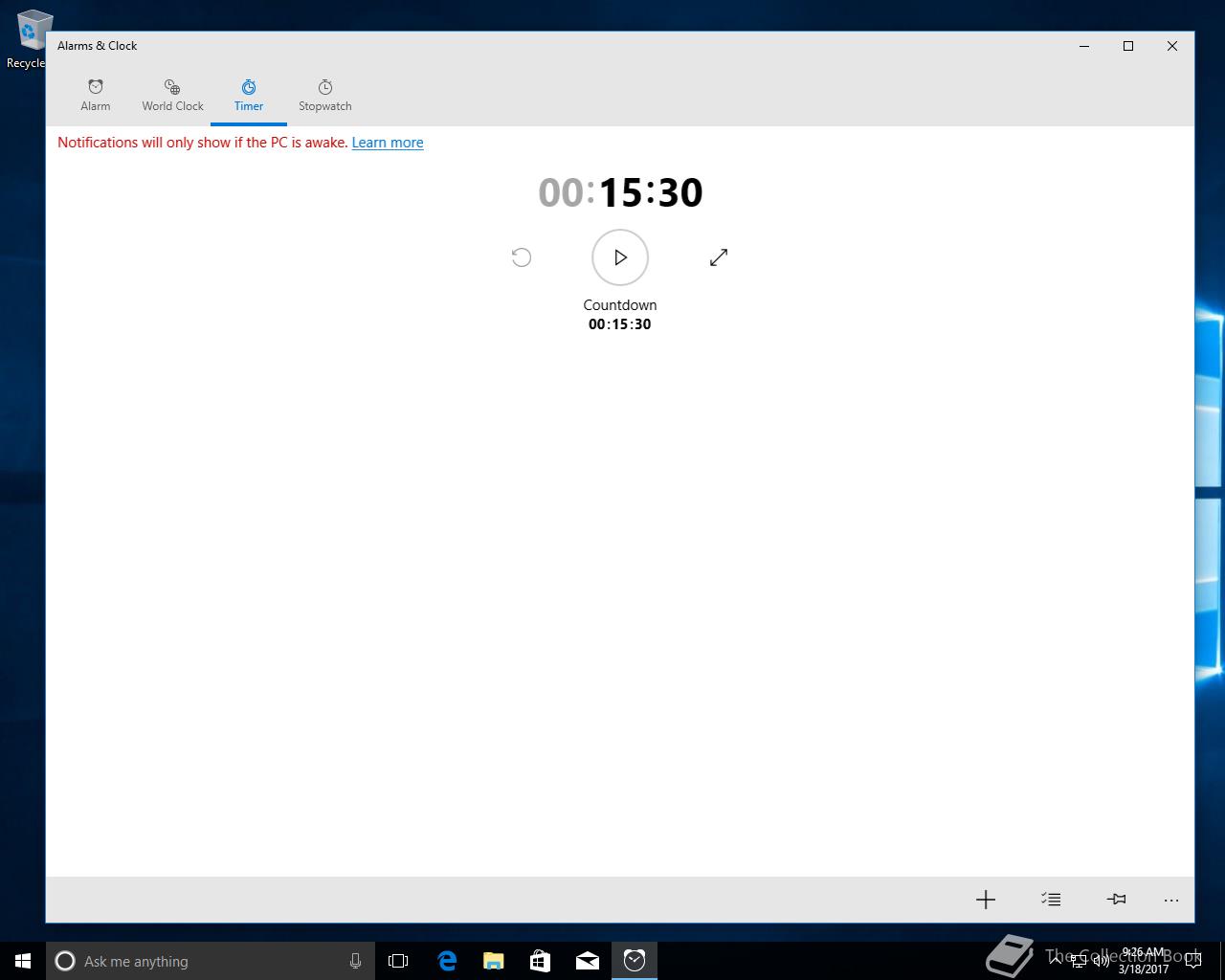Viewport: 1225px width, 980px height.
Task: Click the small 00:15:30 duration text
Action: coord(620,324)
